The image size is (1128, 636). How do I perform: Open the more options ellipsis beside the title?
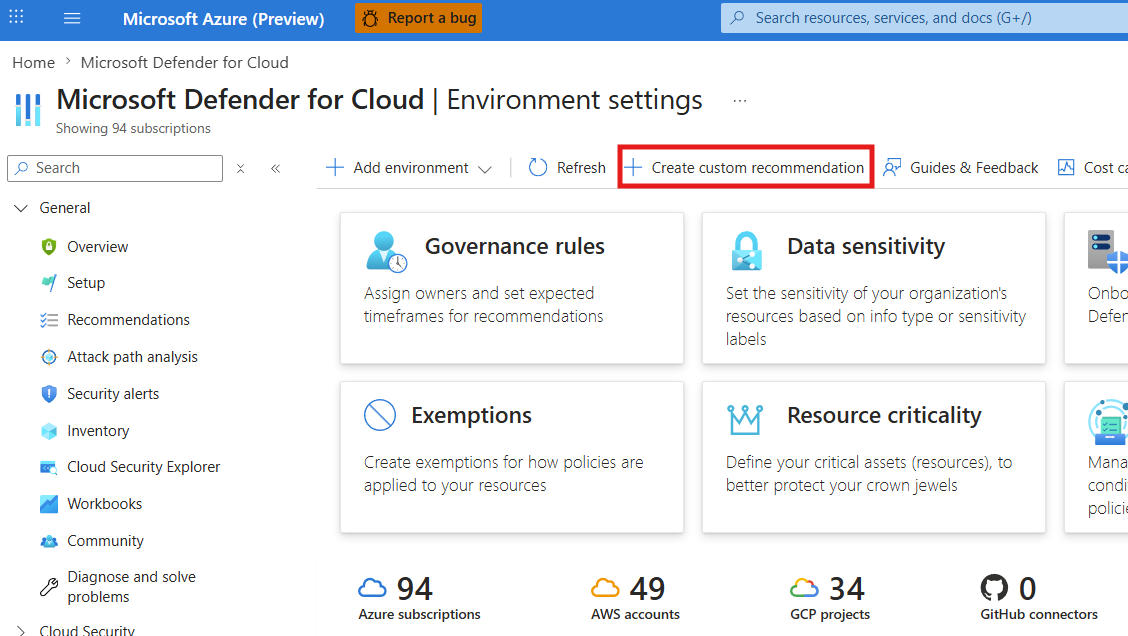pos(740,101)
